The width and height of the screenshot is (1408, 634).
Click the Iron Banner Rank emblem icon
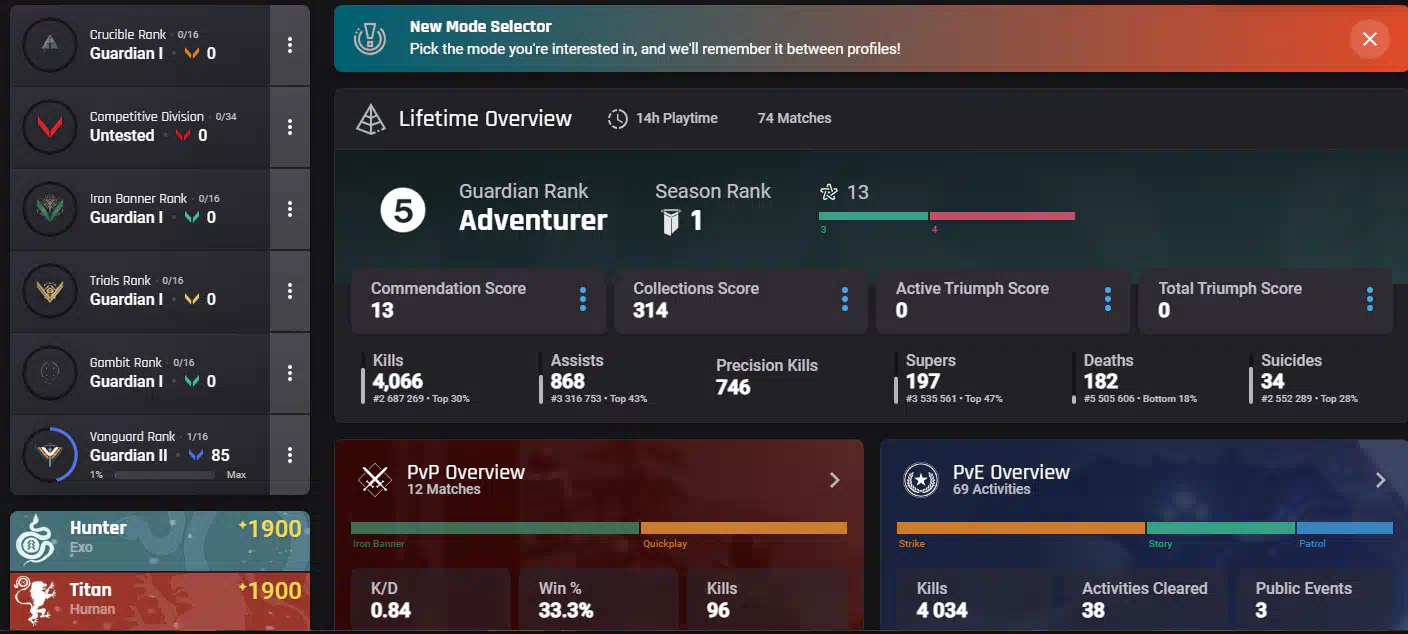point(49,208)
